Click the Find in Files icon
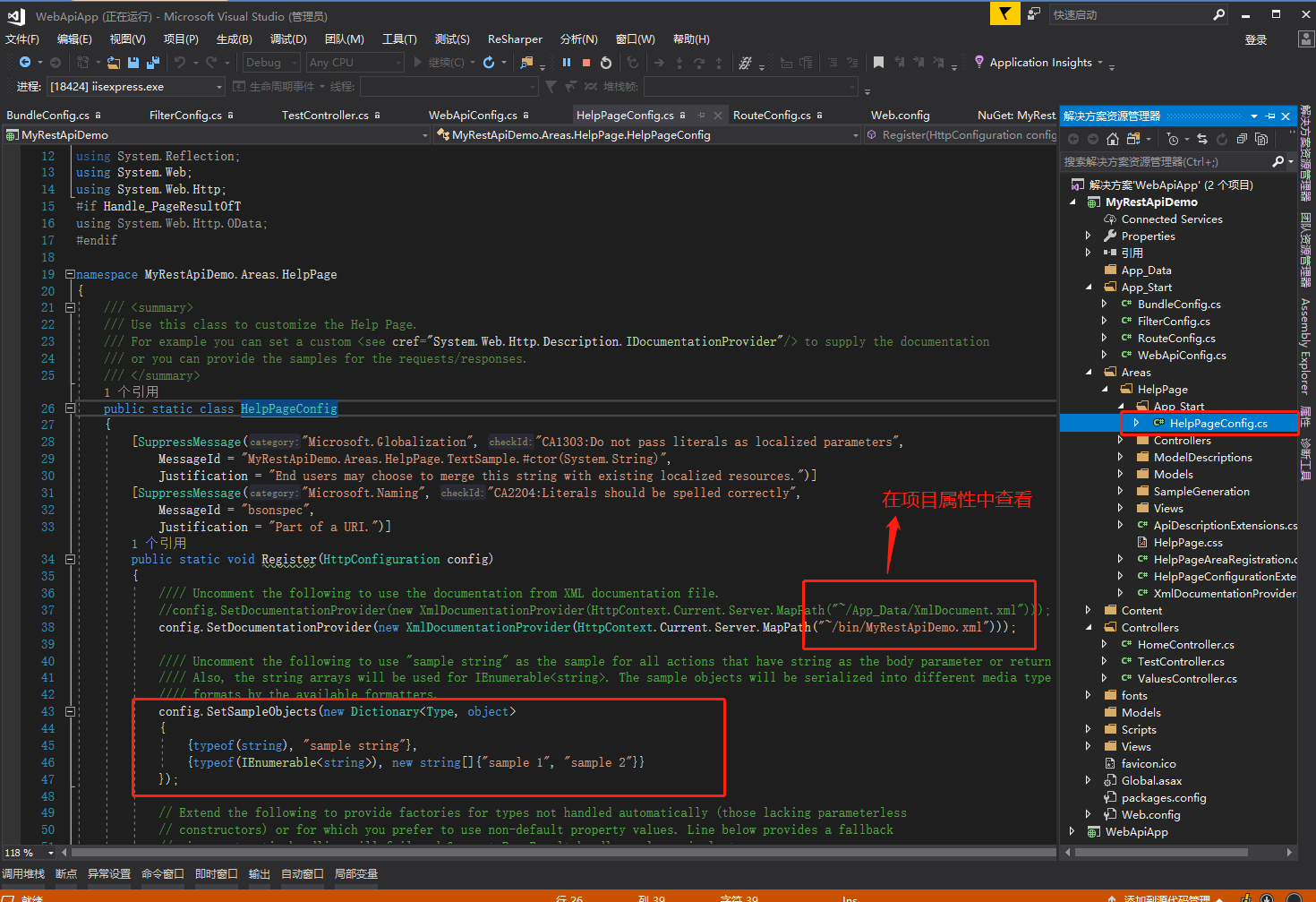Screen dimensions: 1316x902 [x=526, y=63]
